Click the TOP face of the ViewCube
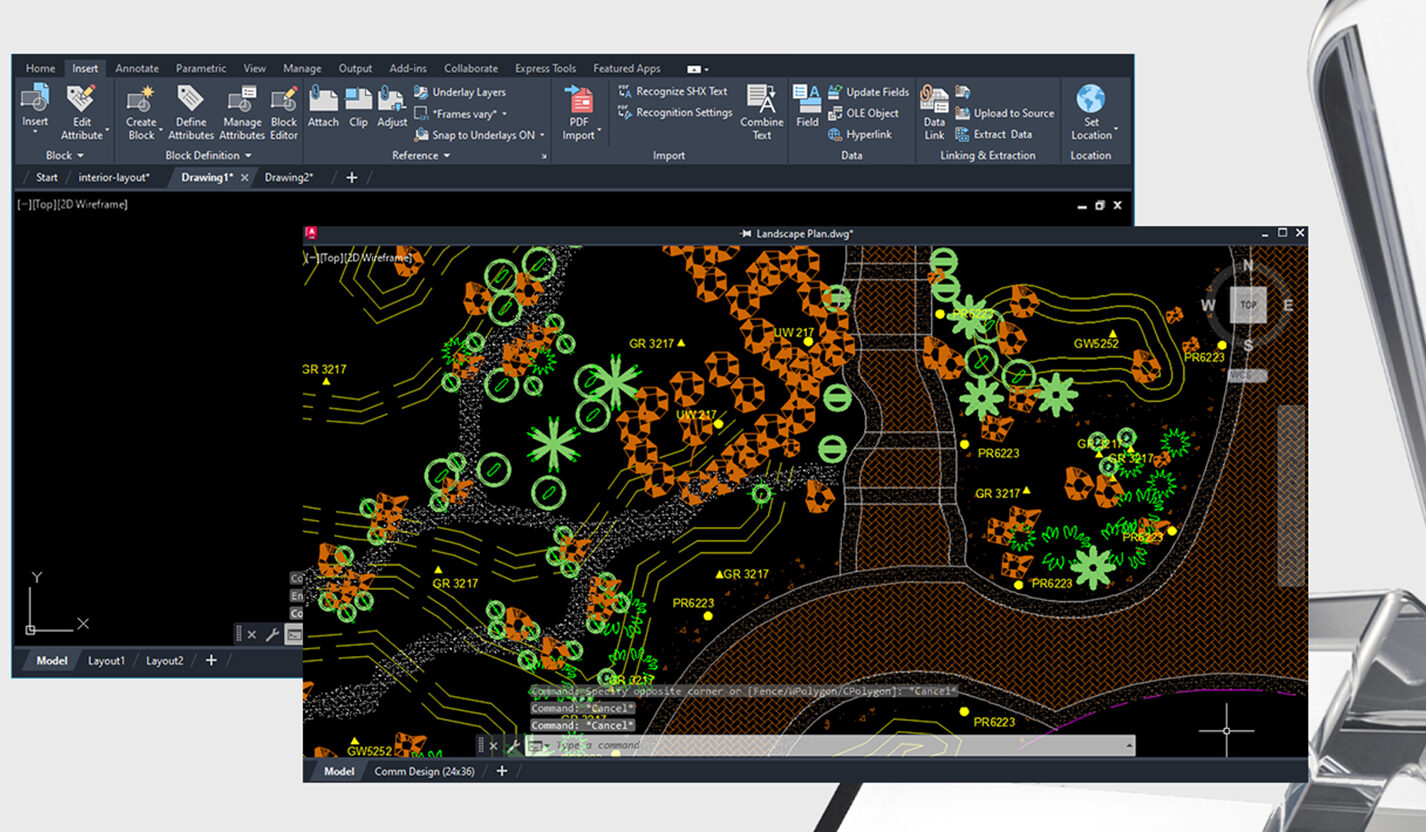Viewport: 1426px width, 832px height. click(x=1248, y=305)
